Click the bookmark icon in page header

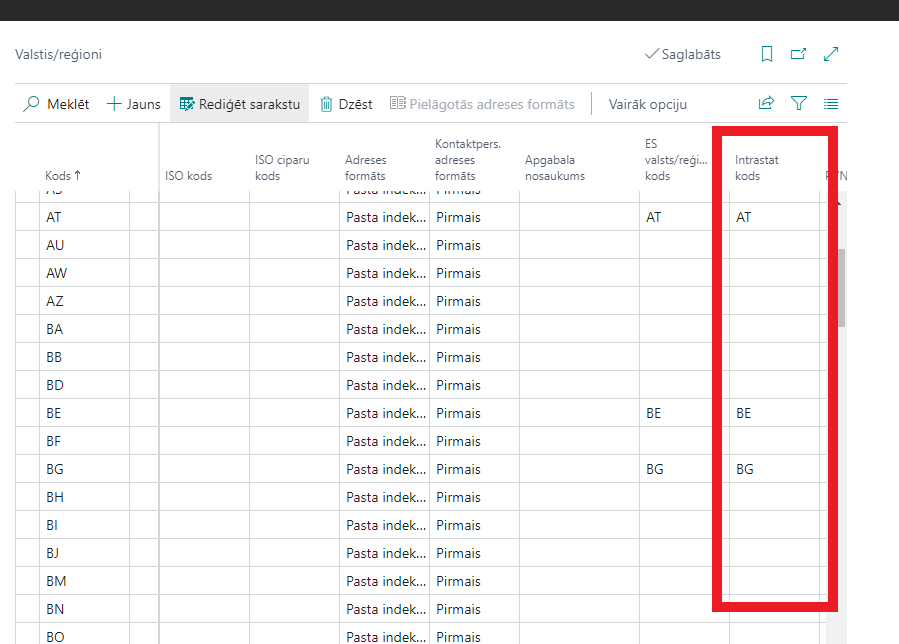(767, 54)
